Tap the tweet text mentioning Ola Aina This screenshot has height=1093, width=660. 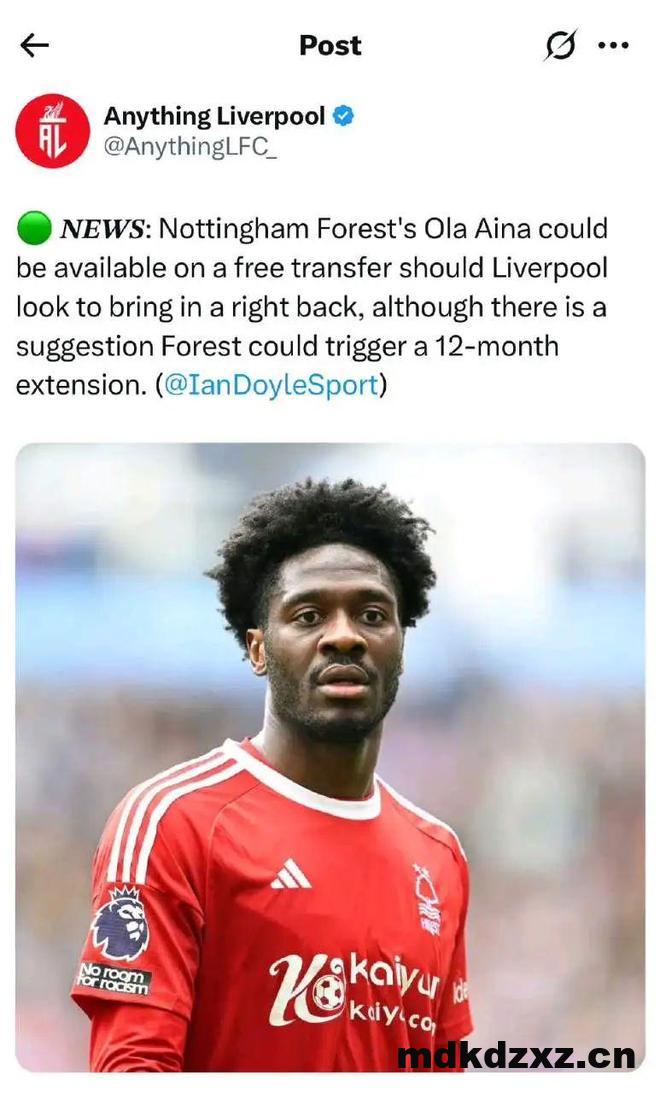(312, 307)
